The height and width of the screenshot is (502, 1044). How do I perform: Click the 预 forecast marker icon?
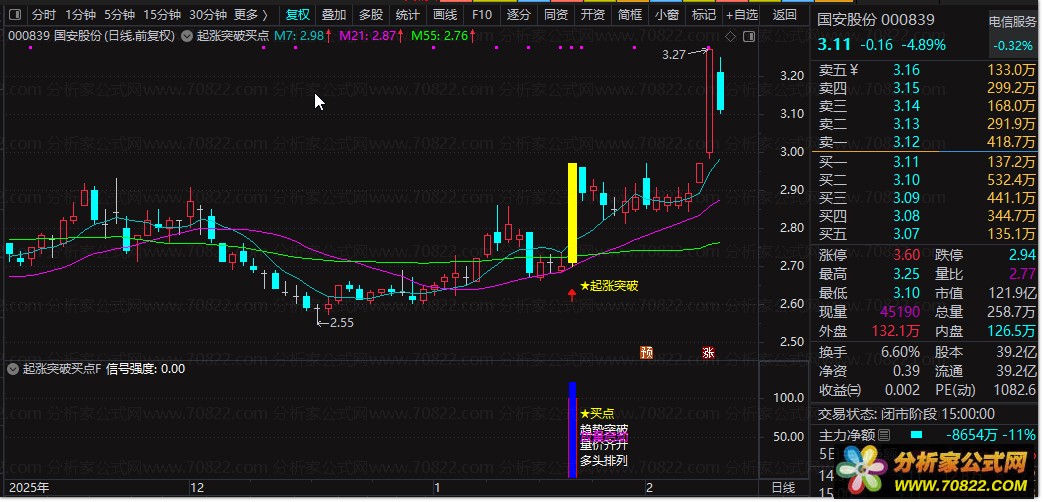pyautogui.click(x=647, y=352)
